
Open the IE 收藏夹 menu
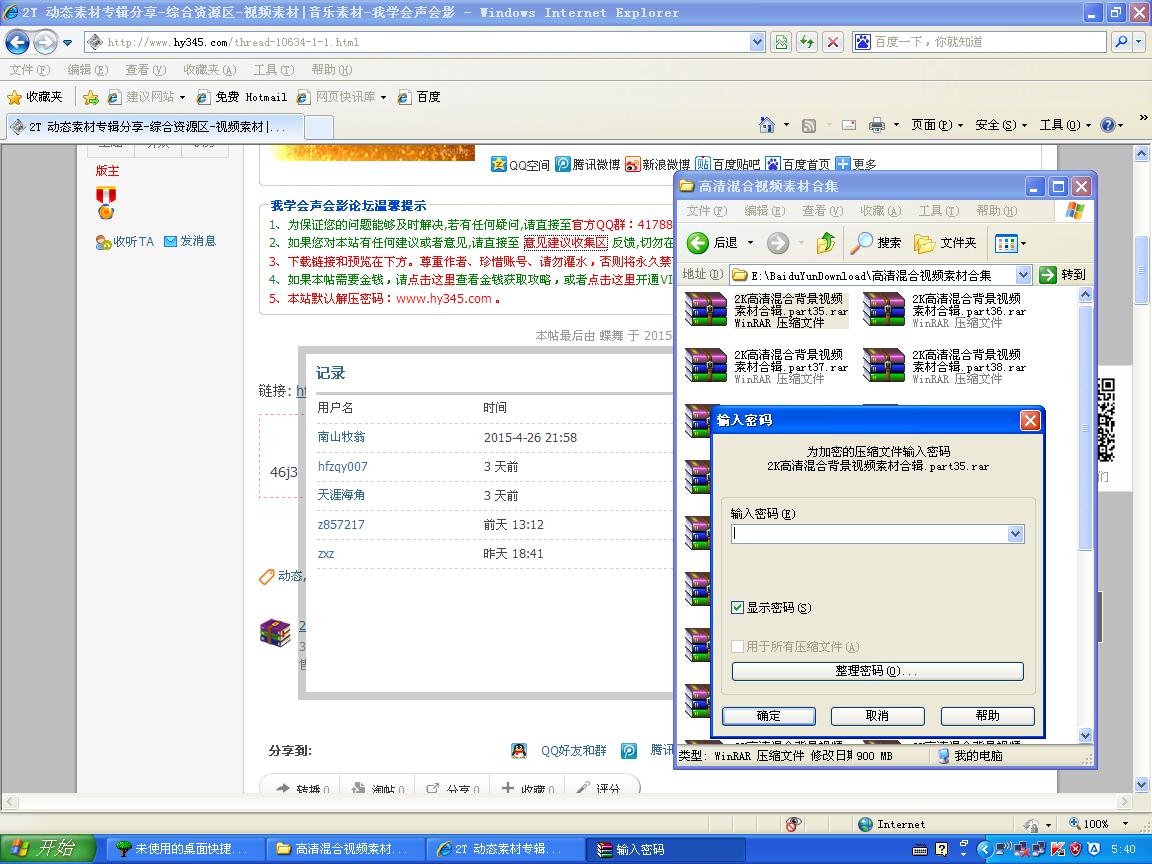pyautogui.click(x=209, y=70)
